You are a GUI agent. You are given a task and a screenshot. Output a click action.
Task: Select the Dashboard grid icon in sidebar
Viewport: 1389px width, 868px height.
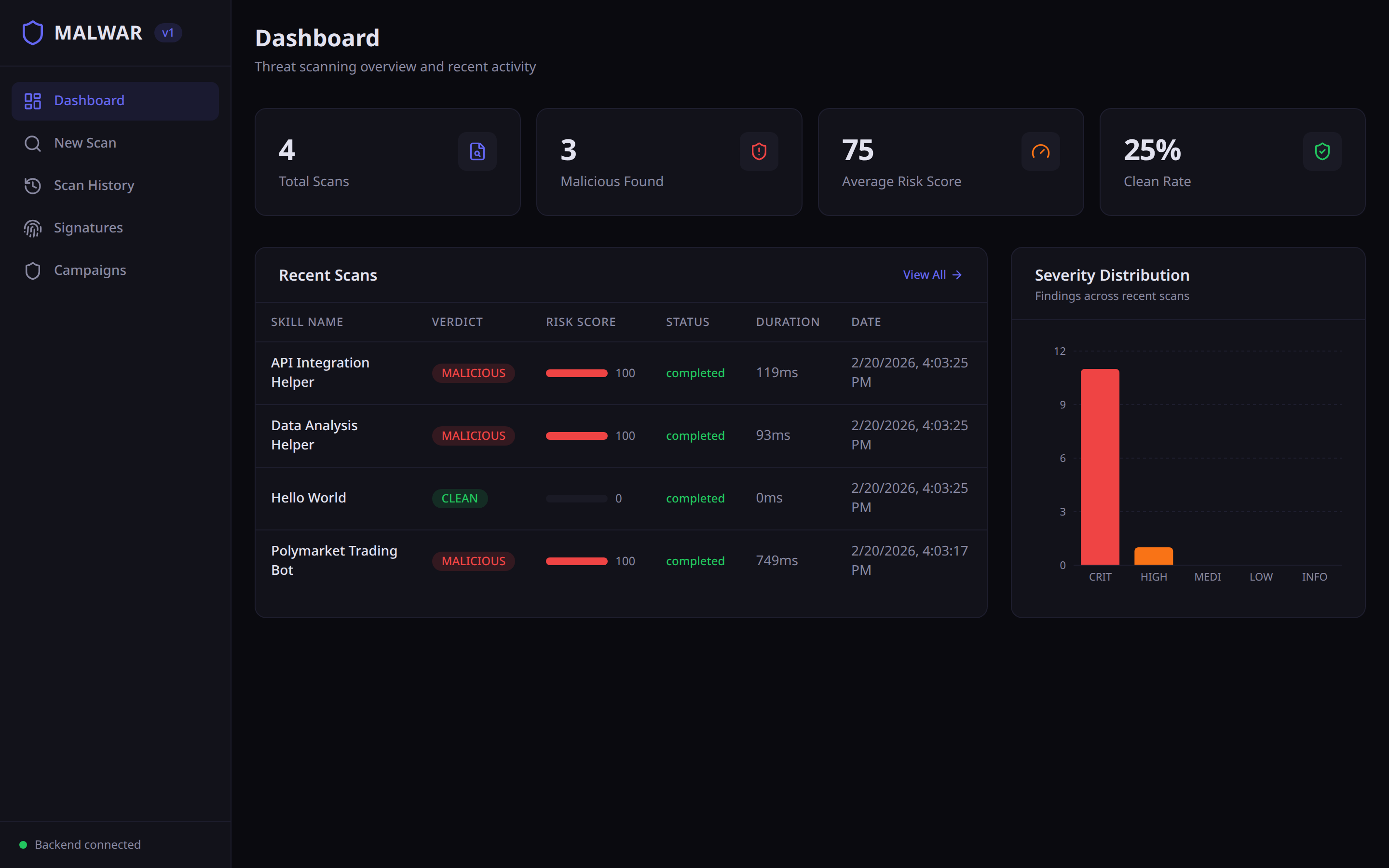click(32, 100)
